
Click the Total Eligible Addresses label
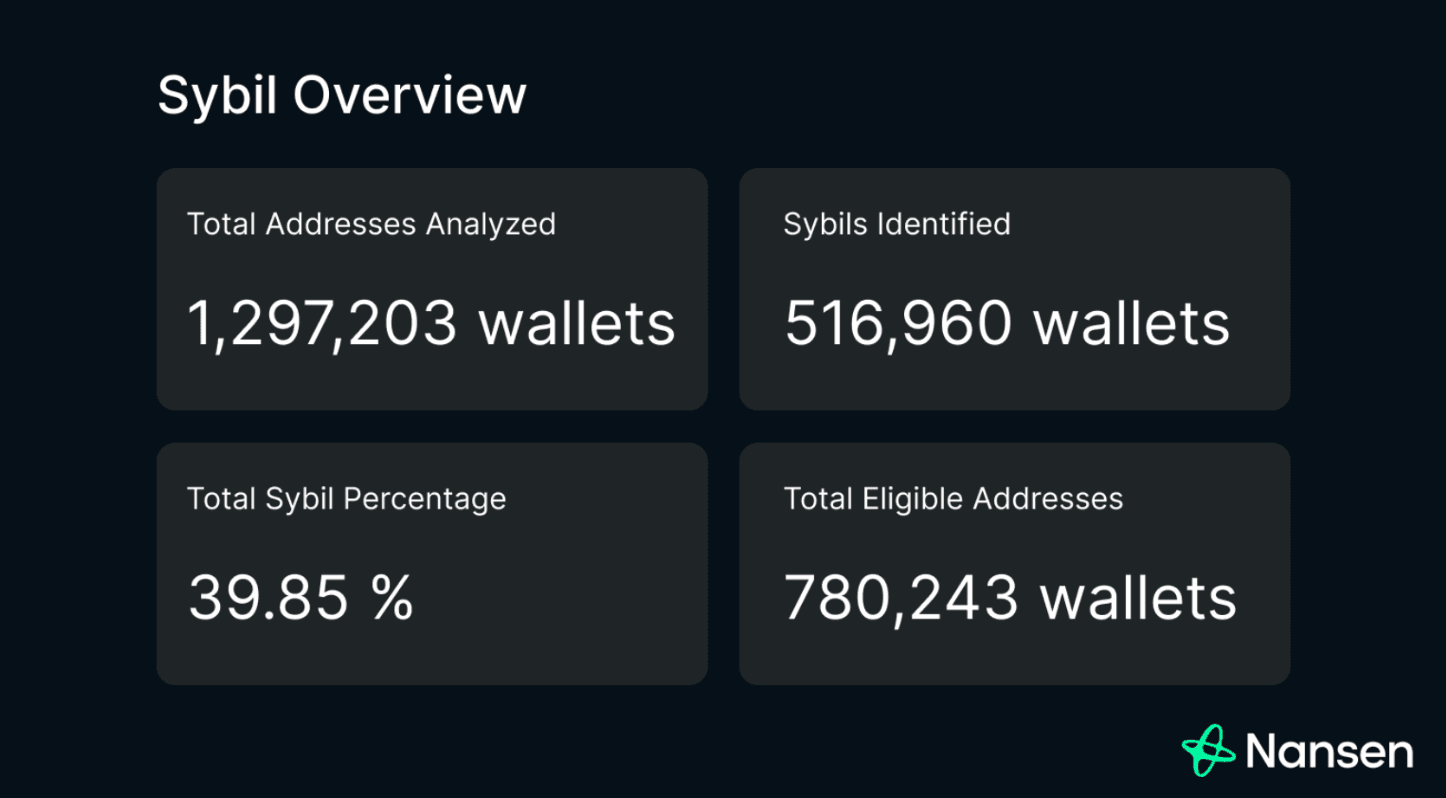point(953,498)
